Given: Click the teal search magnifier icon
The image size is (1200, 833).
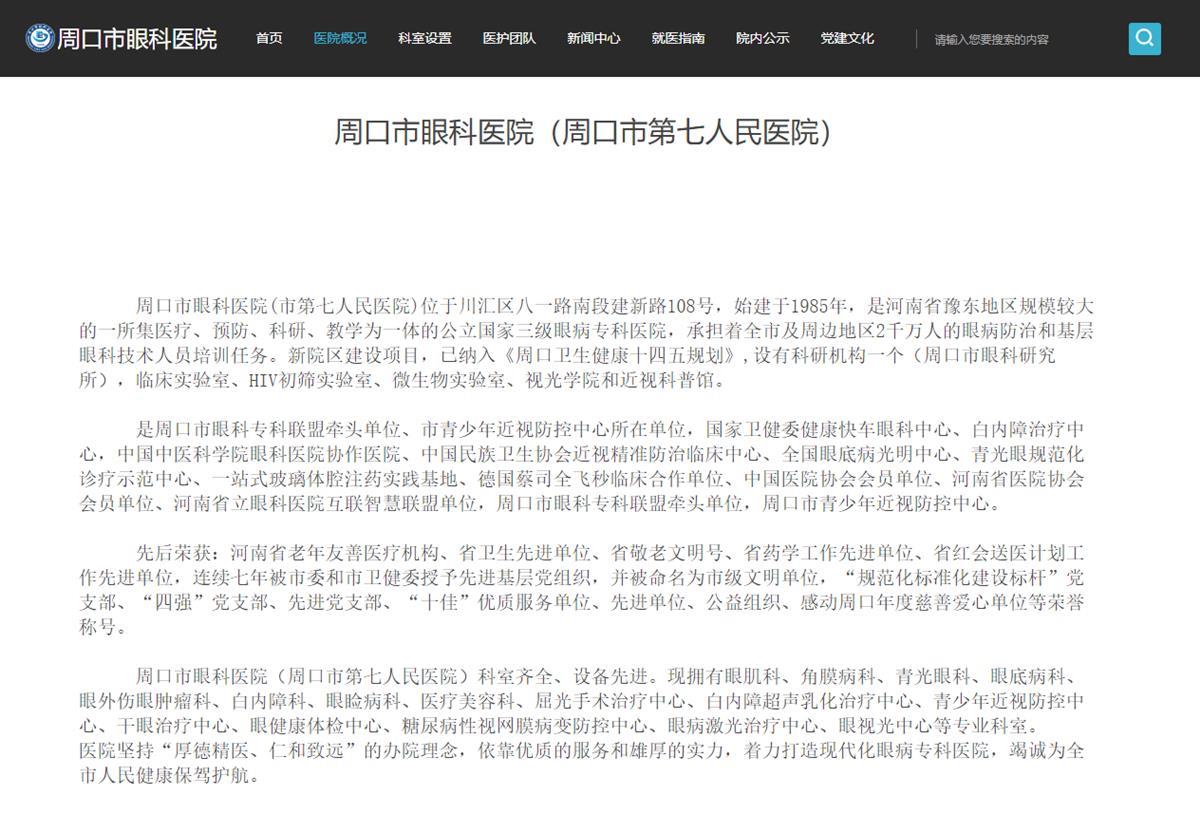Looking at the screenshot, I should coord(1144,38).
